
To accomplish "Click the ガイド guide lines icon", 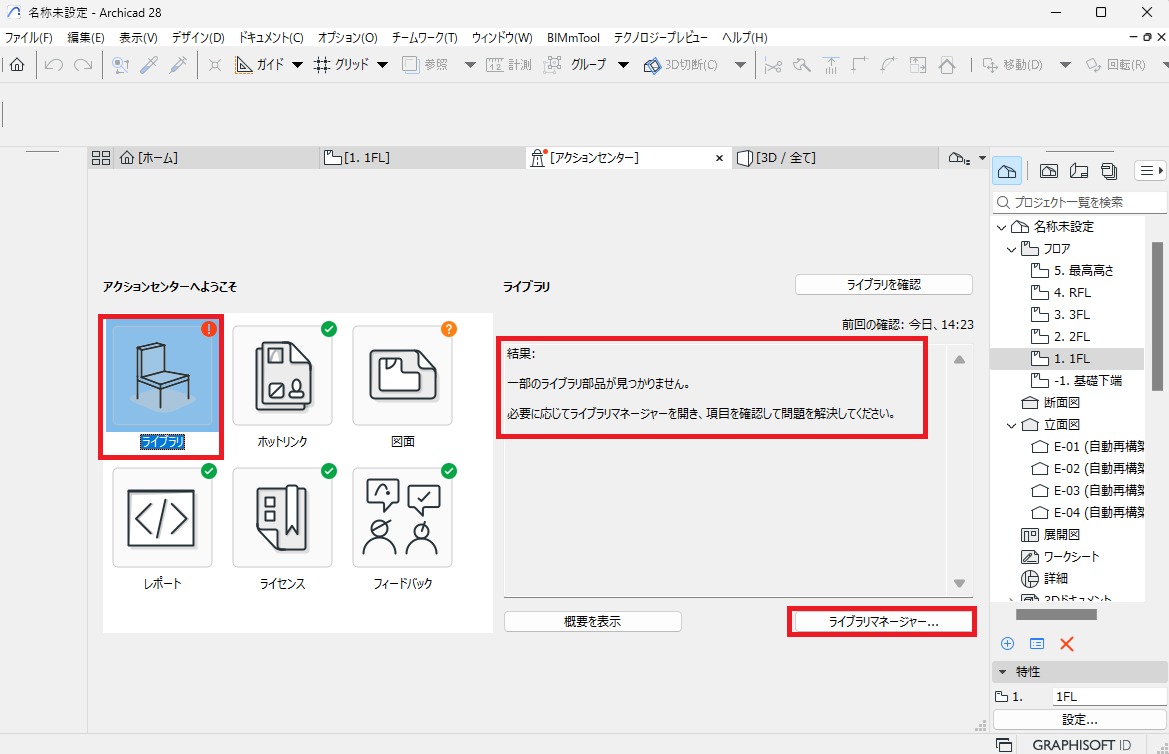I will point(244,65).
